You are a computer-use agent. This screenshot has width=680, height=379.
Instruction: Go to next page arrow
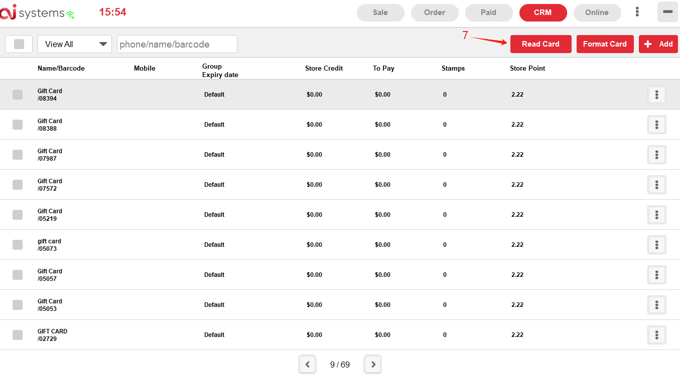tap(373, 364)
